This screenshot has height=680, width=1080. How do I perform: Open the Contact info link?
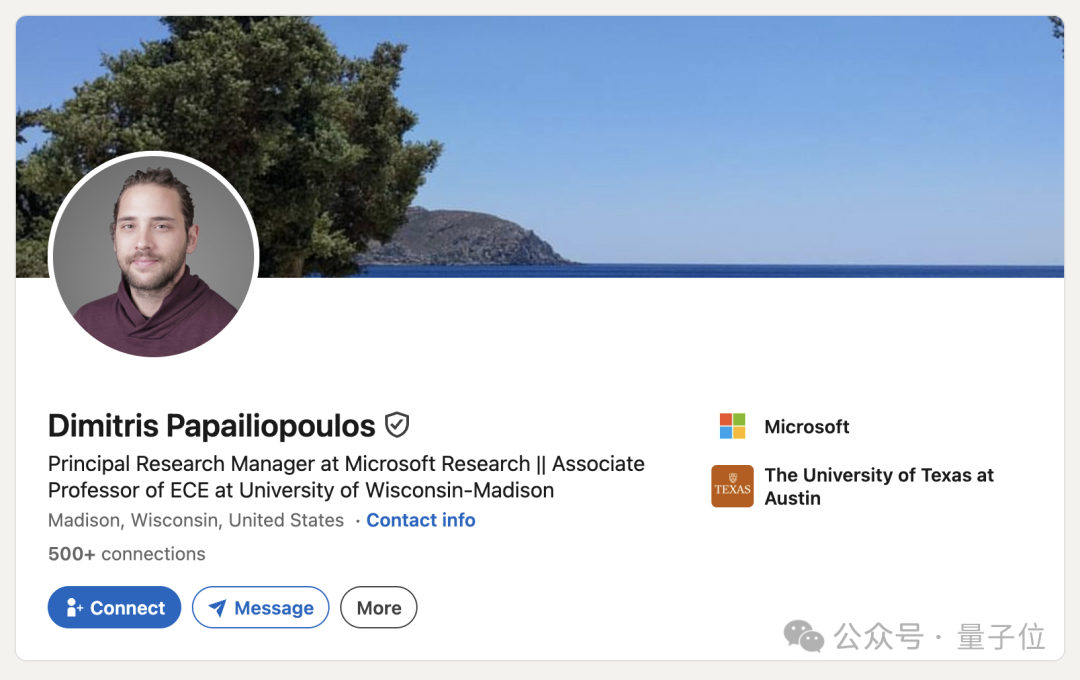pyautogui.click(x=421, y=520)
